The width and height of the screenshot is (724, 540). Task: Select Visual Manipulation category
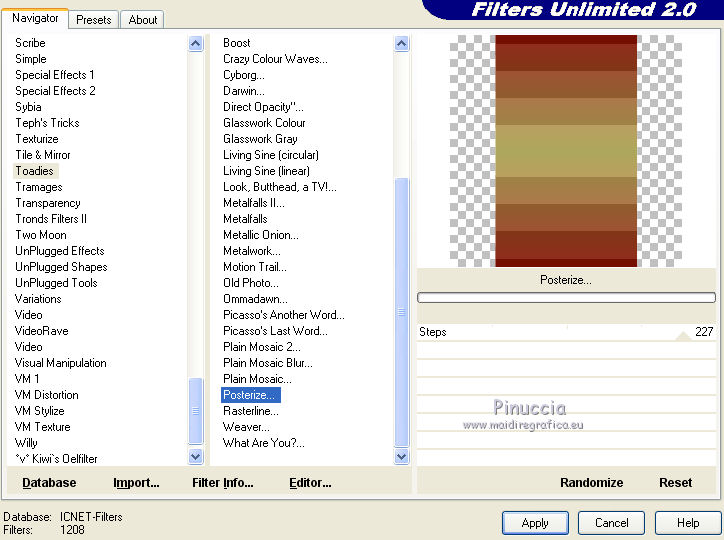[60, 363]
